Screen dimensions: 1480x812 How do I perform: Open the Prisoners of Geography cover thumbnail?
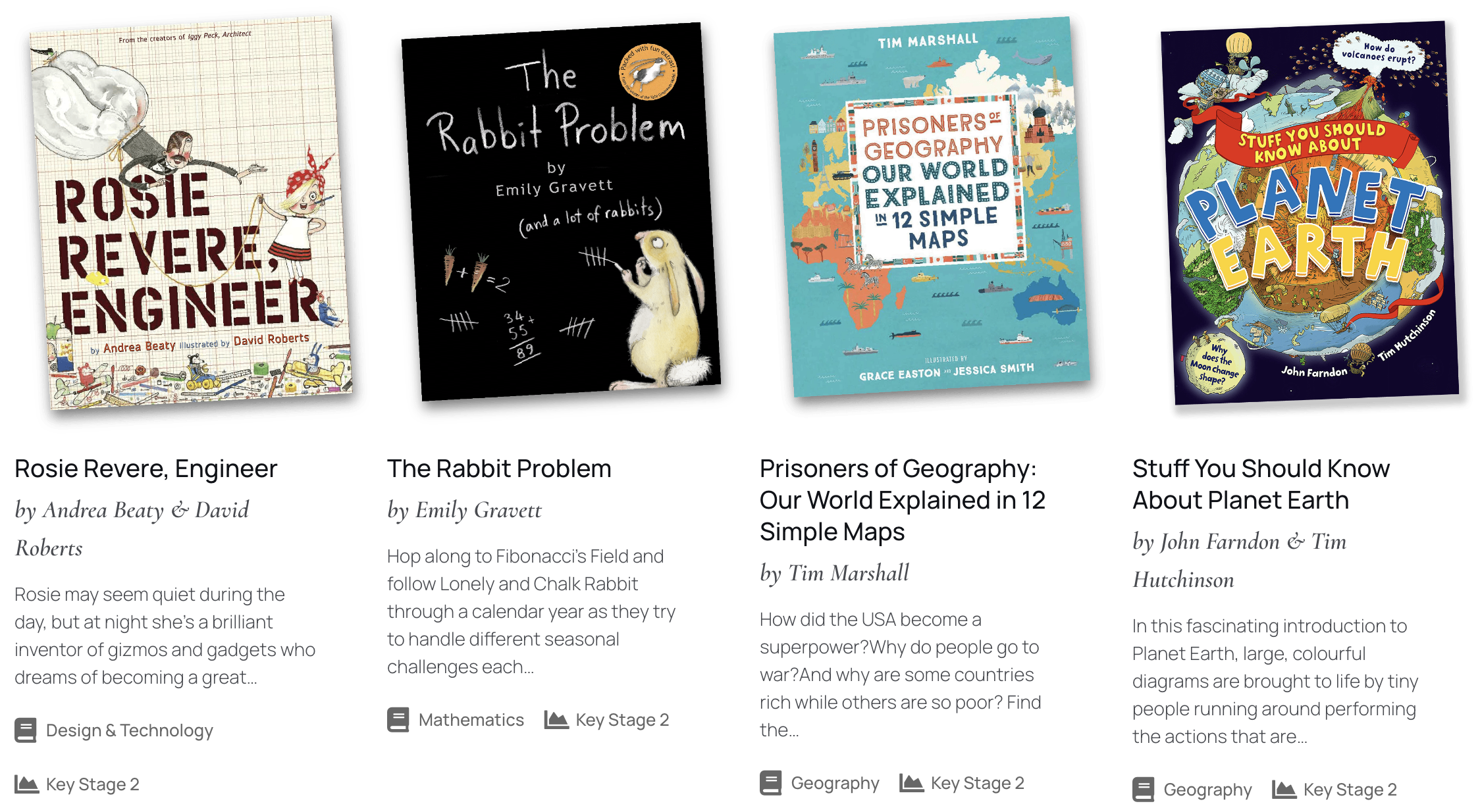click(x=931, y=207)
